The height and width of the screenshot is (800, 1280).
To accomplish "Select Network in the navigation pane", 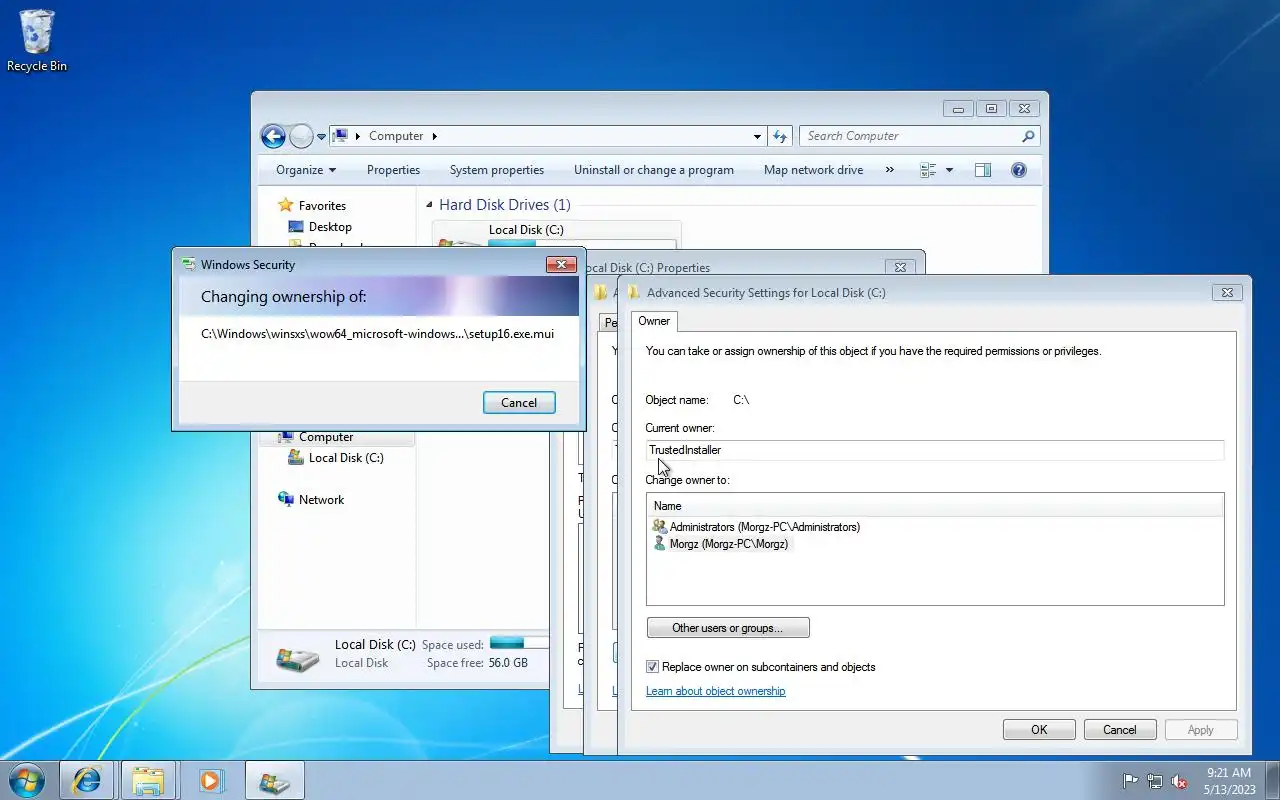I will point(321,500).
